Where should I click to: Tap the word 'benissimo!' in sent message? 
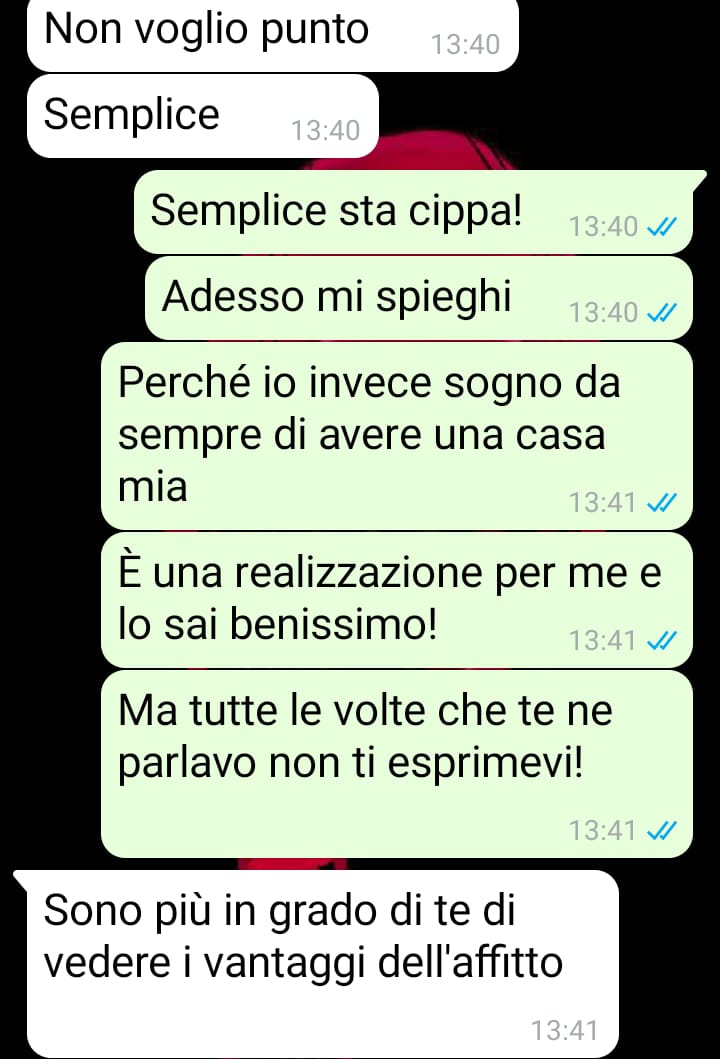(x=334, y=623)
